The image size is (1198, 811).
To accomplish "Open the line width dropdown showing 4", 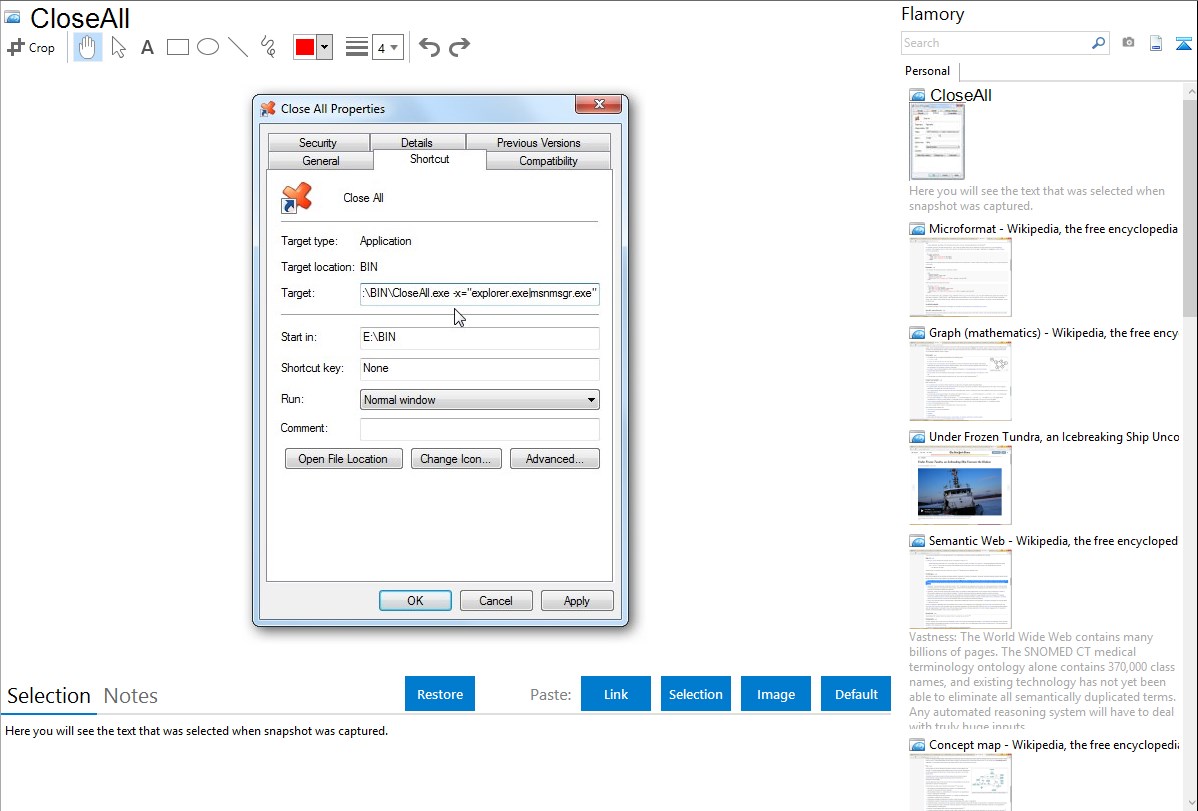I will pyautogui.click(x=387, y=47).
